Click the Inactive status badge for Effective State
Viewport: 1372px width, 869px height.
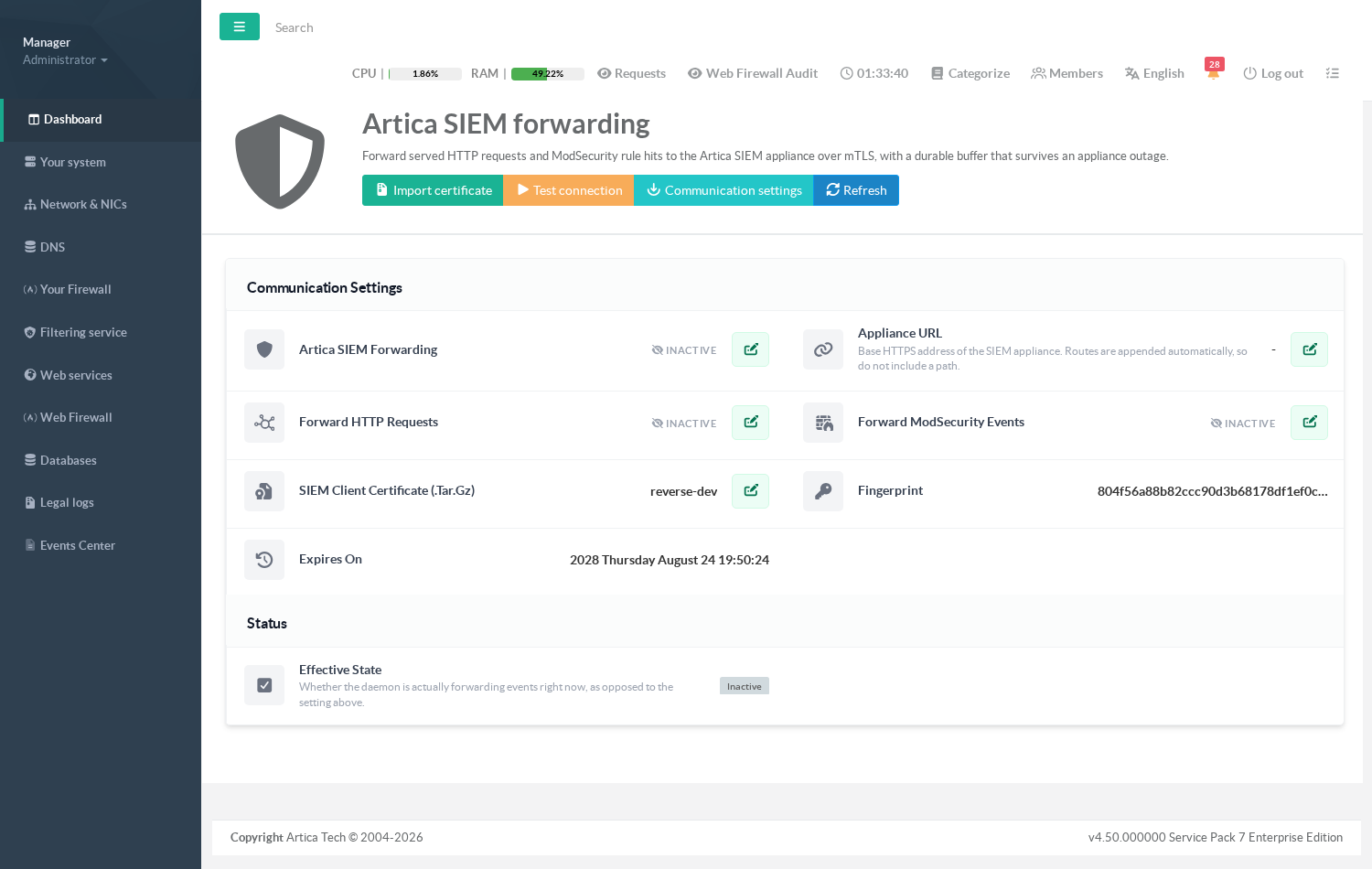coord(745,686)
